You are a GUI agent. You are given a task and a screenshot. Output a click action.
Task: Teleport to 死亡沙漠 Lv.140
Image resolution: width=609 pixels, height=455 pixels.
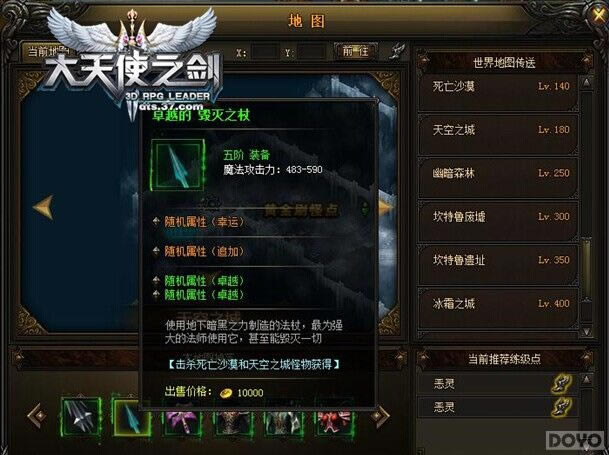[x=499, y=91]
